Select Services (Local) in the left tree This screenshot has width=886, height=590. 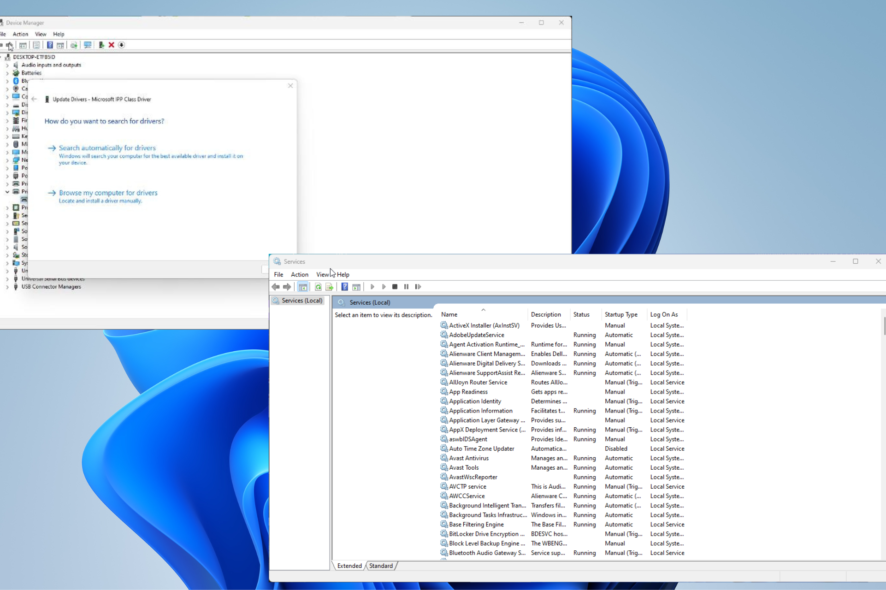298,301
